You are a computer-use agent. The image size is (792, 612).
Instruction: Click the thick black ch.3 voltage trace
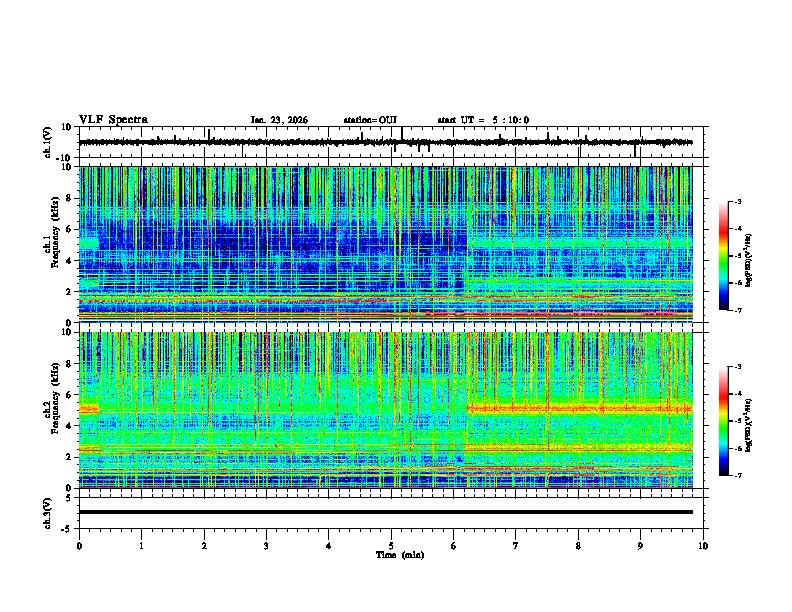click(x=386, y=512)
